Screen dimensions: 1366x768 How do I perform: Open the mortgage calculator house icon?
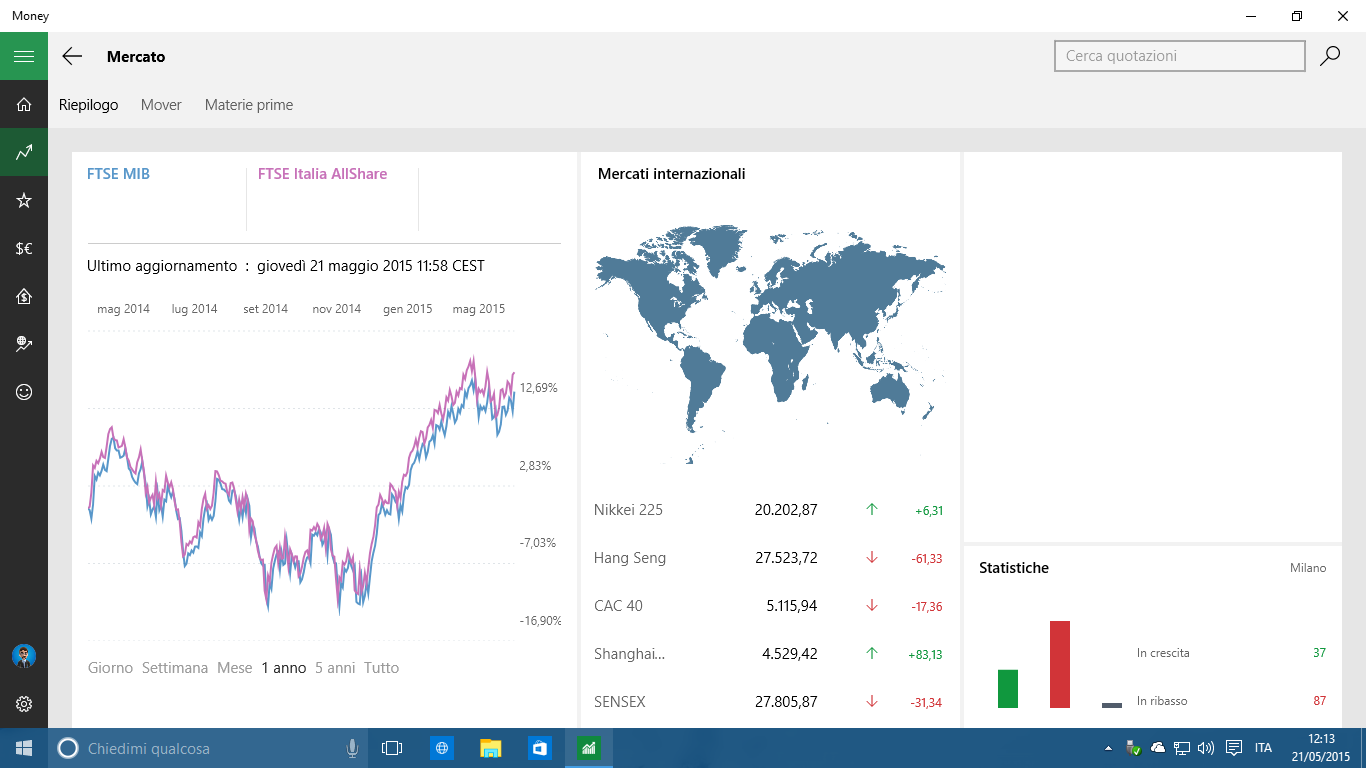point(24,296)
